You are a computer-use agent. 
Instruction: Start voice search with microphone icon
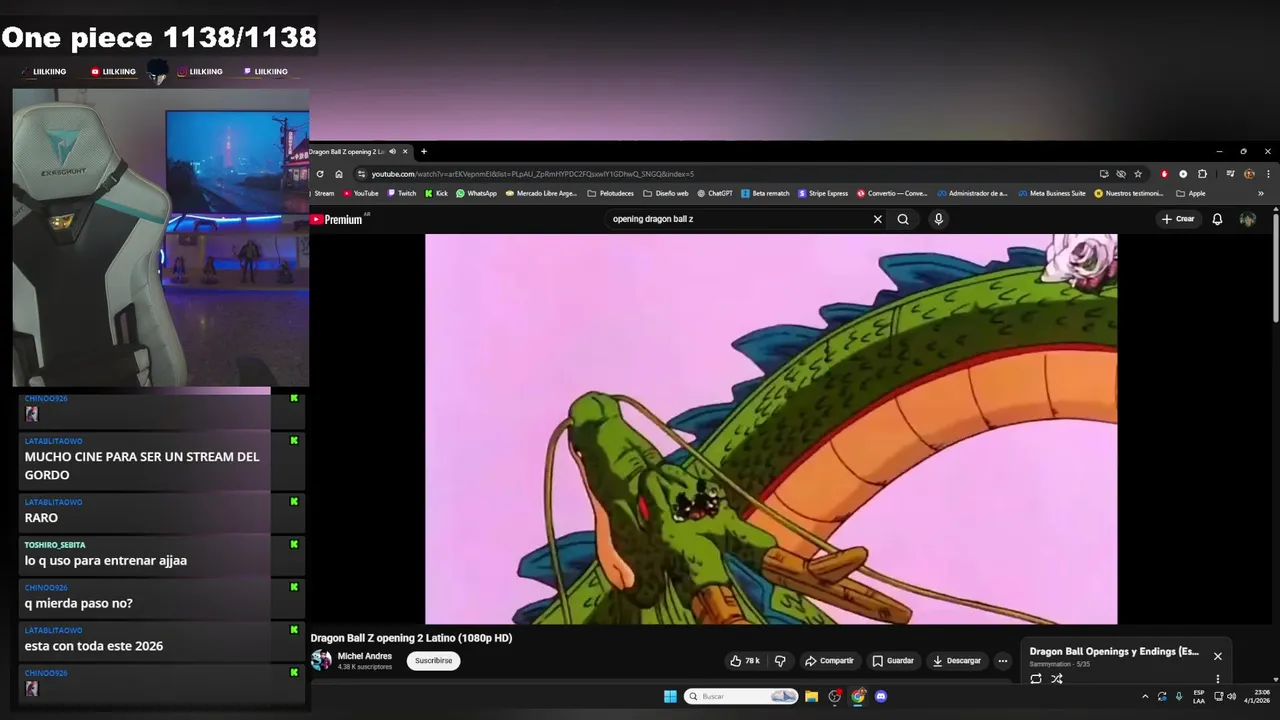point(938,219)
